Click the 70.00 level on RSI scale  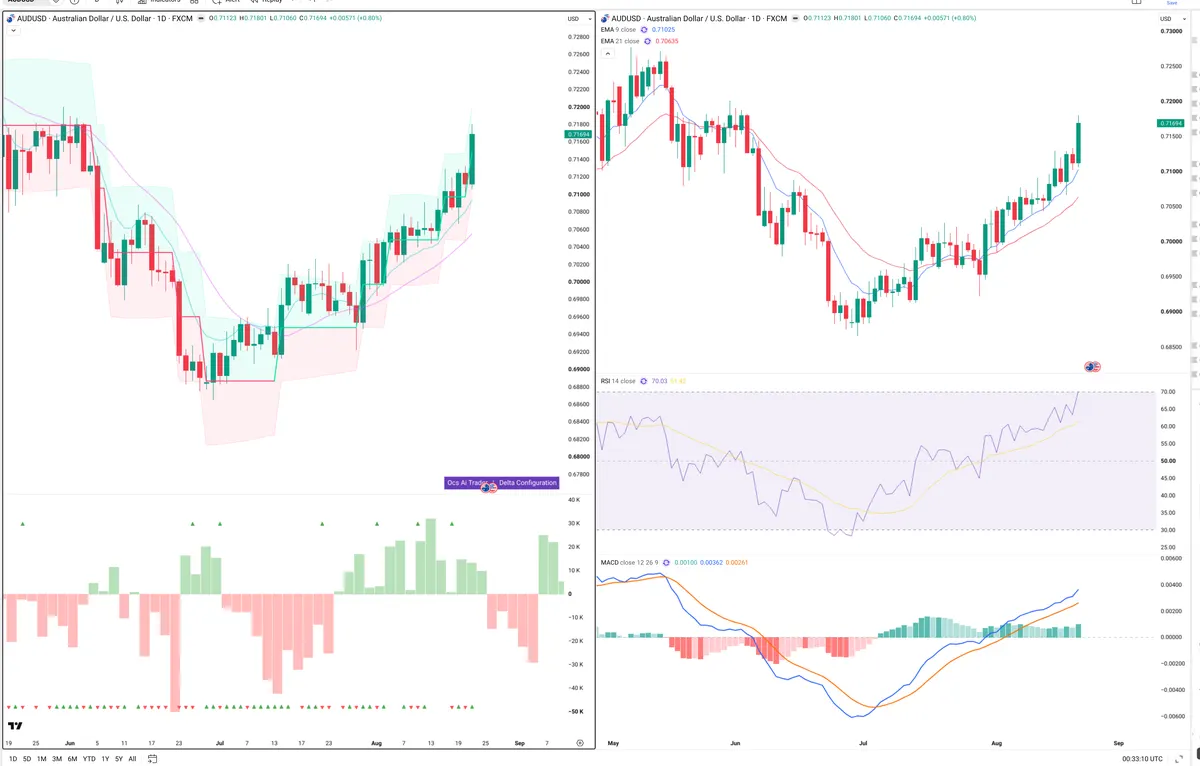(x=1169, y=392)
